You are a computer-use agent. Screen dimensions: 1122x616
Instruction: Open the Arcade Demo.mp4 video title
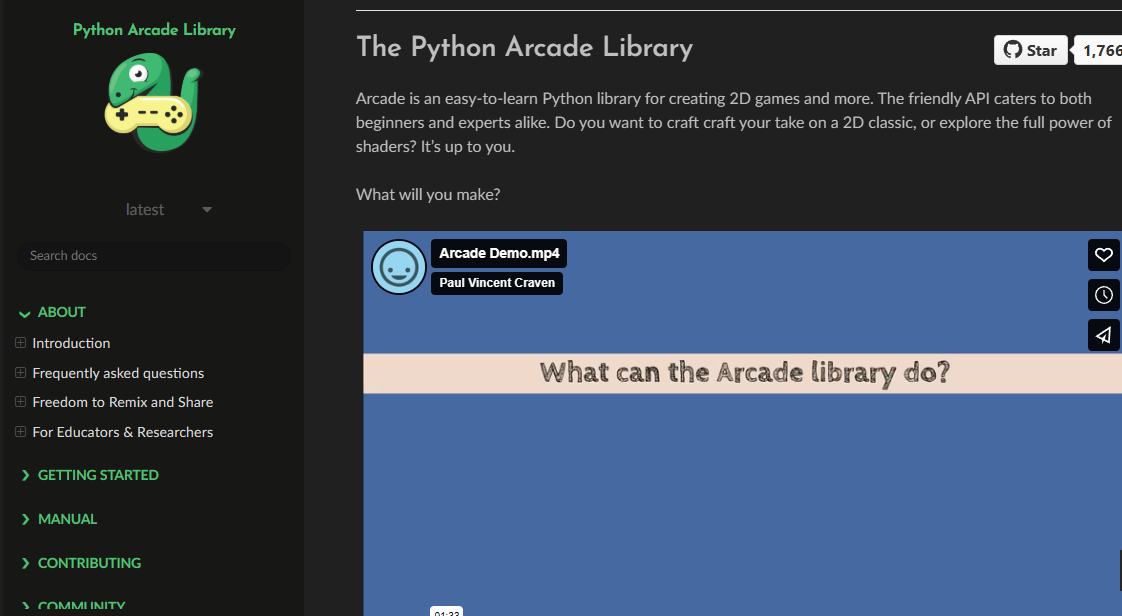click(x=499, y=254)
